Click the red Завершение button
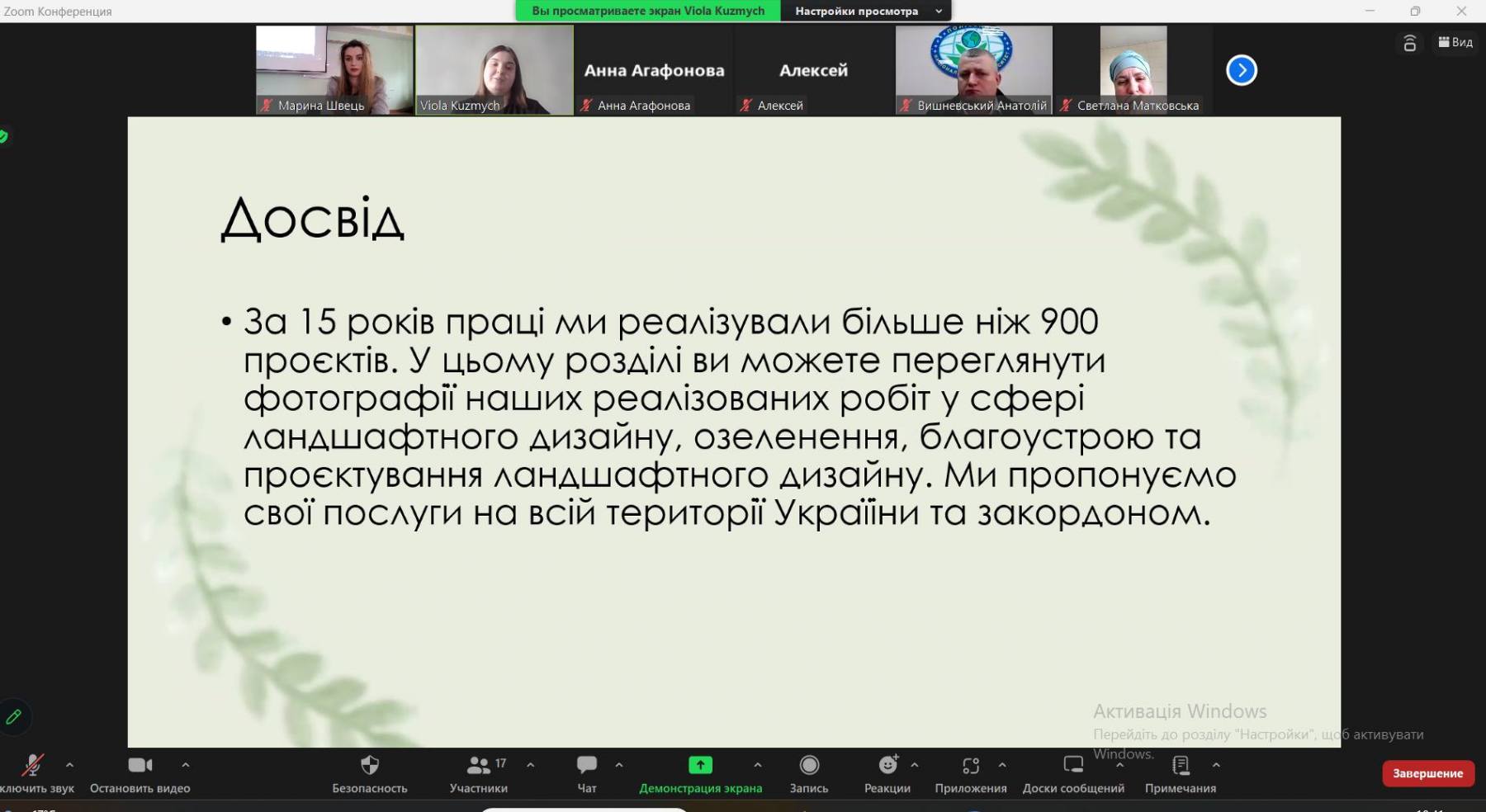 [x=1427, y=773]
